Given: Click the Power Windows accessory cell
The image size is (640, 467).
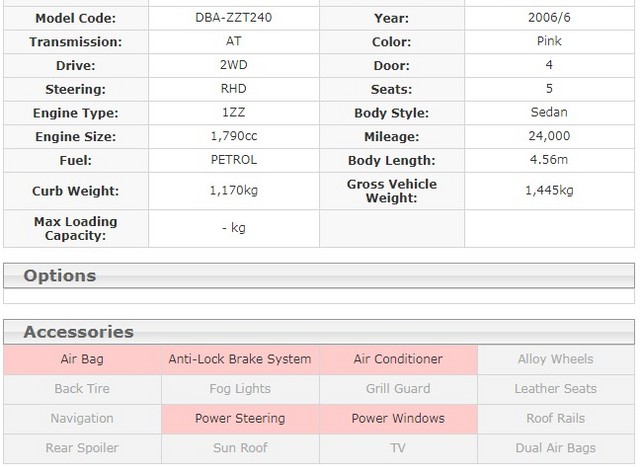Looking at the screenshot, I should click(x=398, y=419).
